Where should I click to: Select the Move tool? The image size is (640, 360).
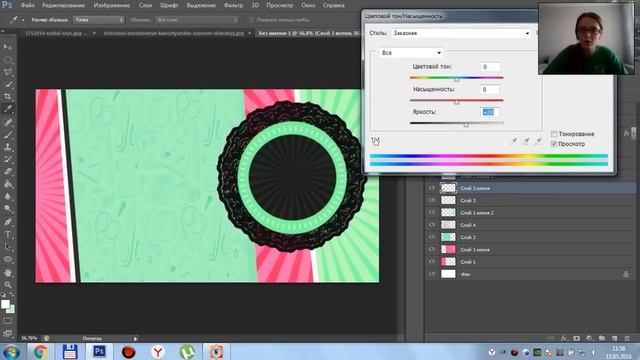[8, 47]
